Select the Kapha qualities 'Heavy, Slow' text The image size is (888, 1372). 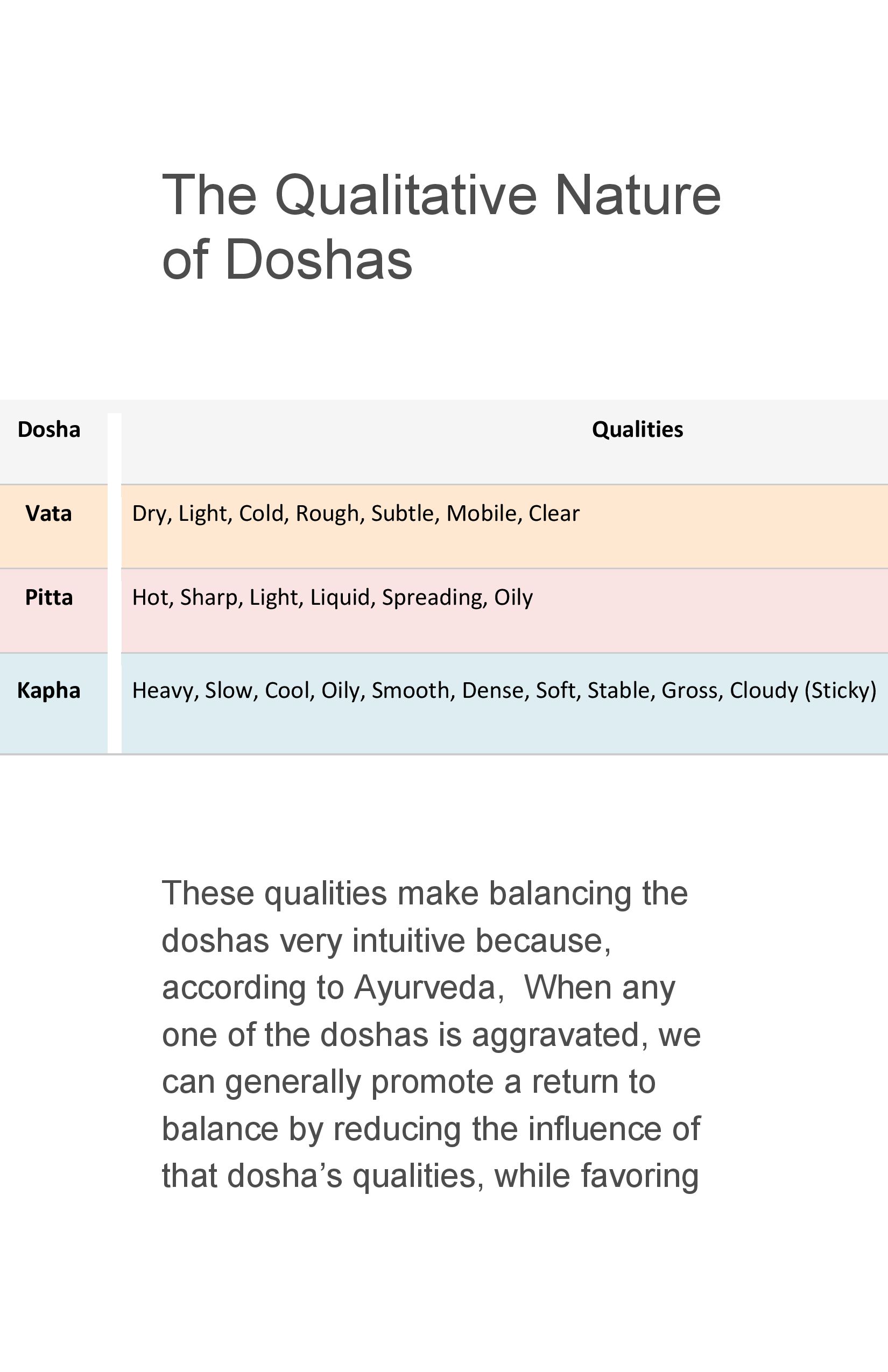coord(195,691)
